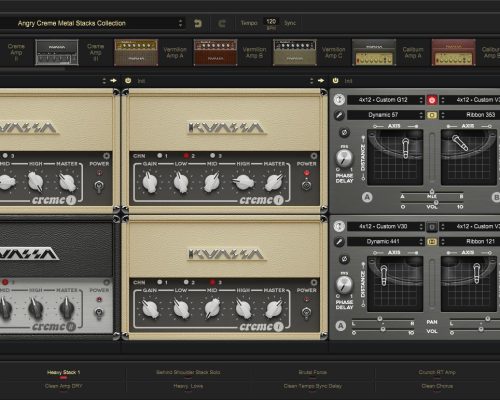Toggle the power icon of the middle slot header

(128, 81)
